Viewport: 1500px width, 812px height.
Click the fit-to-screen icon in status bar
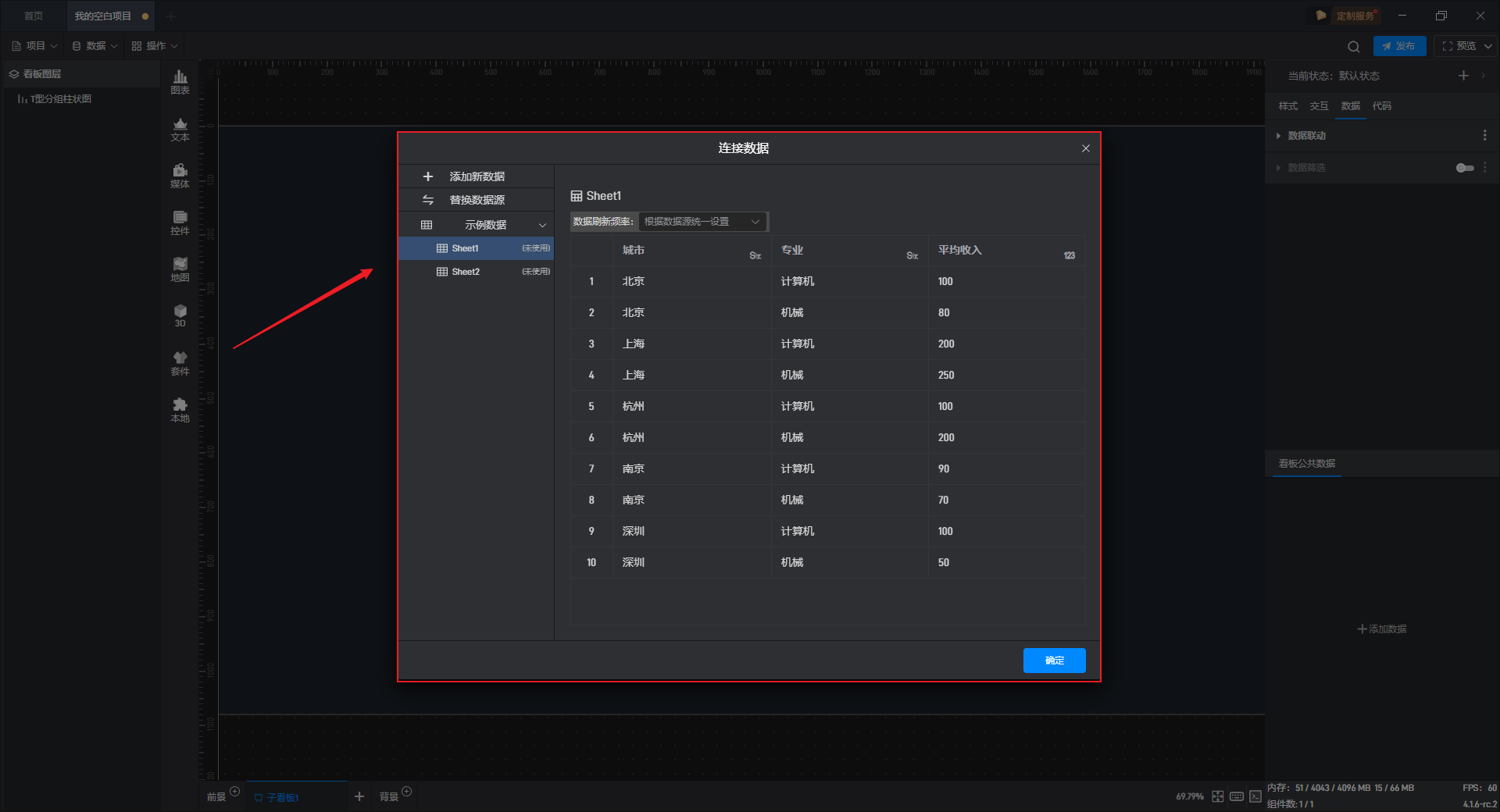point(1217,796)
